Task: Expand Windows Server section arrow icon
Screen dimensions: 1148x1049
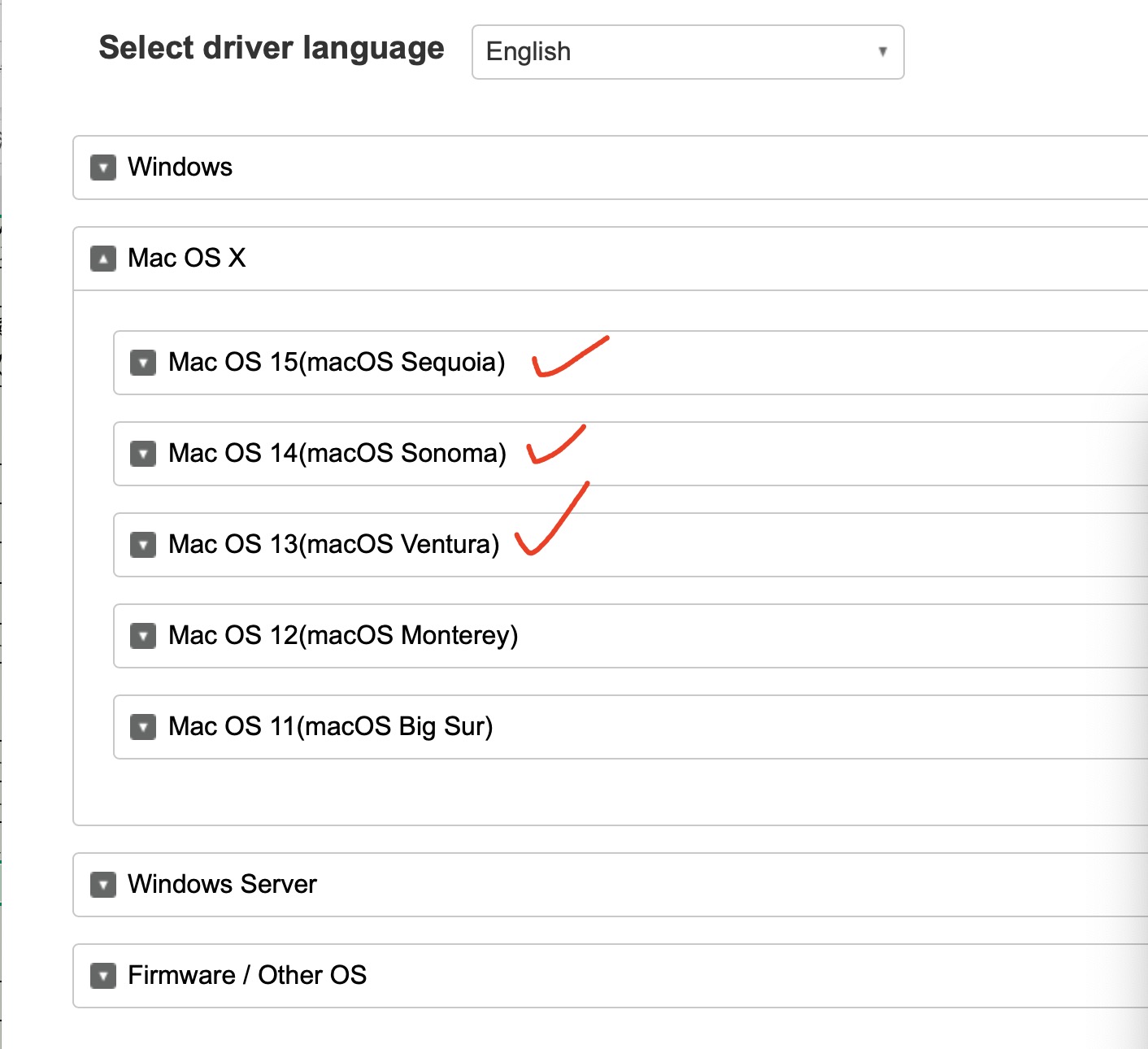Action: (103, 885)
